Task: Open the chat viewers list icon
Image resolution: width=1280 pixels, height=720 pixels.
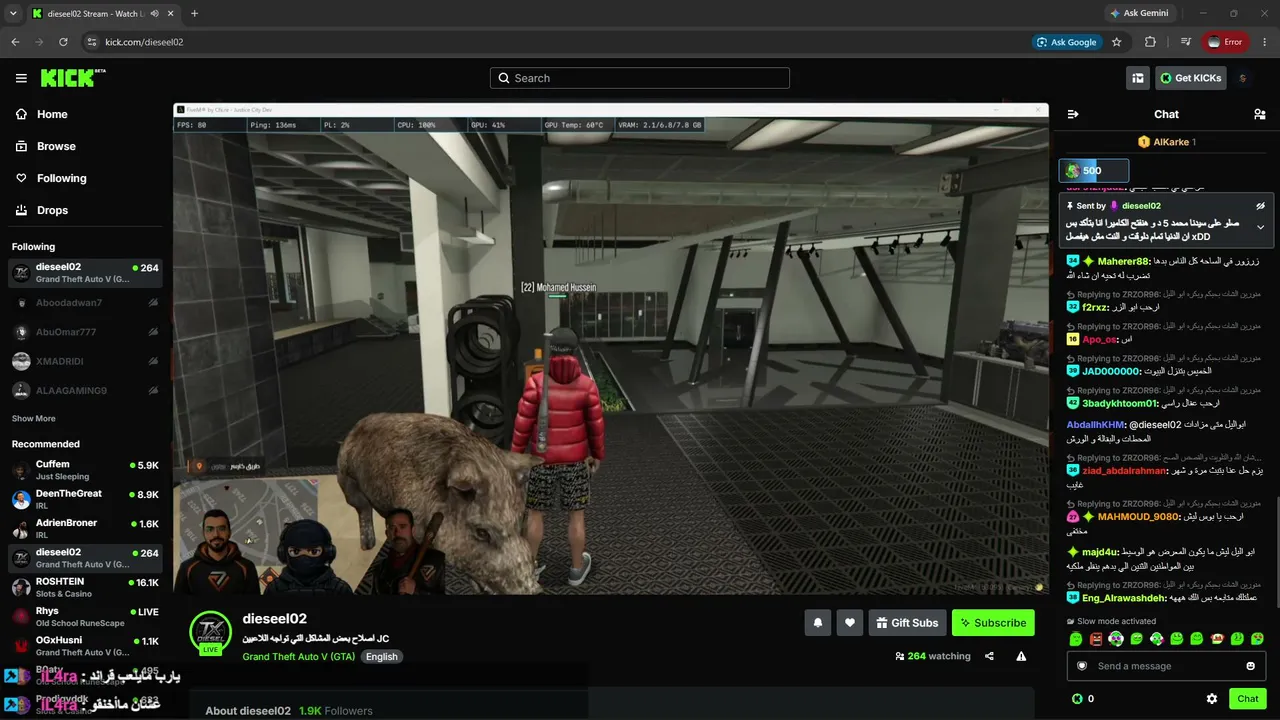Action: point(1260,114)
